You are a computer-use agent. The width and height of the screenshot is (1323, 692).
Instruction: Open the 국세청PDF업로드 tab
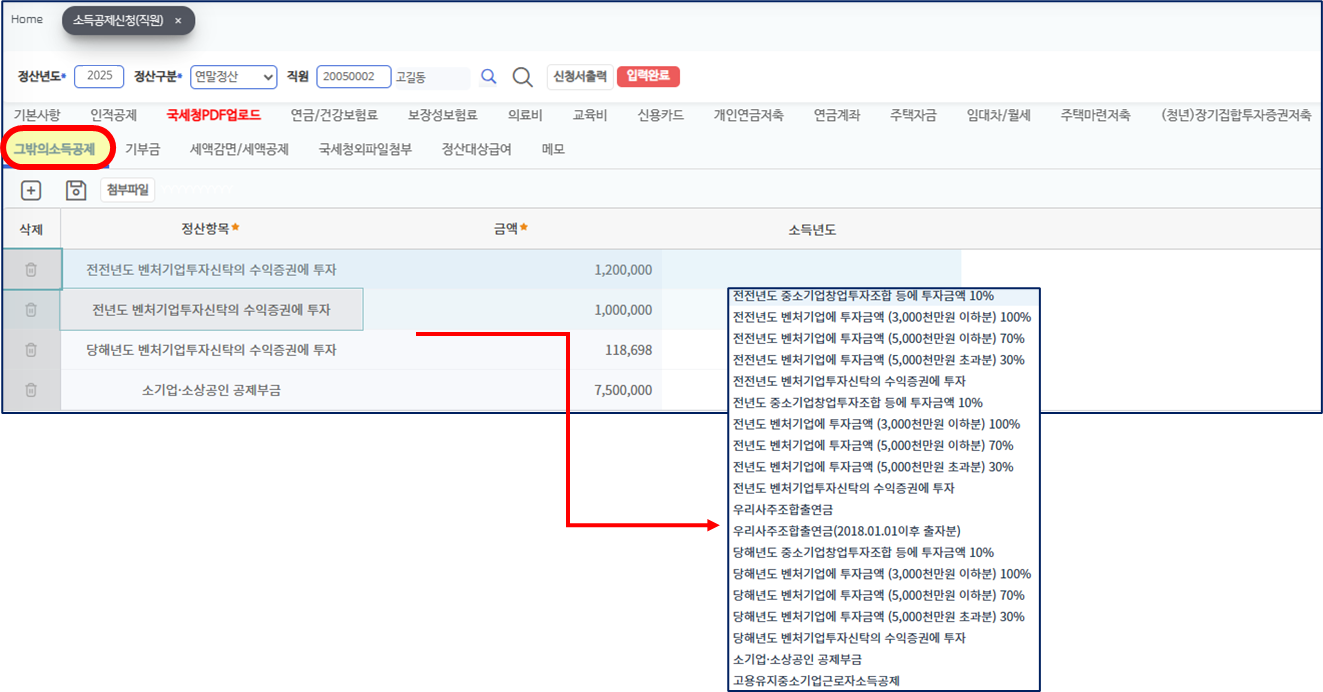(214, 115)
